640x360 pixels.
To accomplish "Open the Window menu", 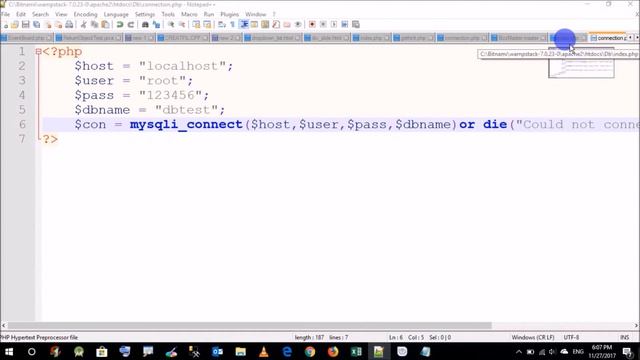I will tap(256, 14).
